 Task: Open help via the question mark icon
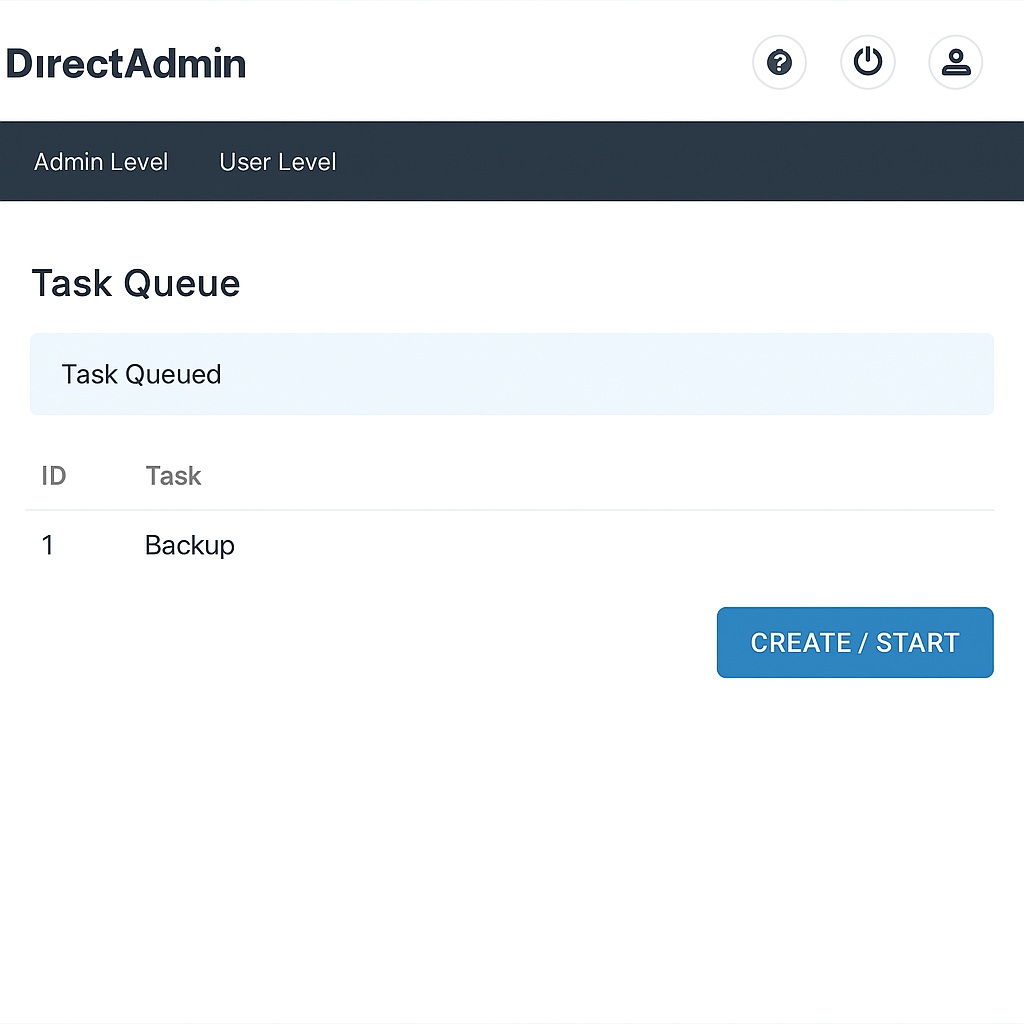click(x=779, y=63)
